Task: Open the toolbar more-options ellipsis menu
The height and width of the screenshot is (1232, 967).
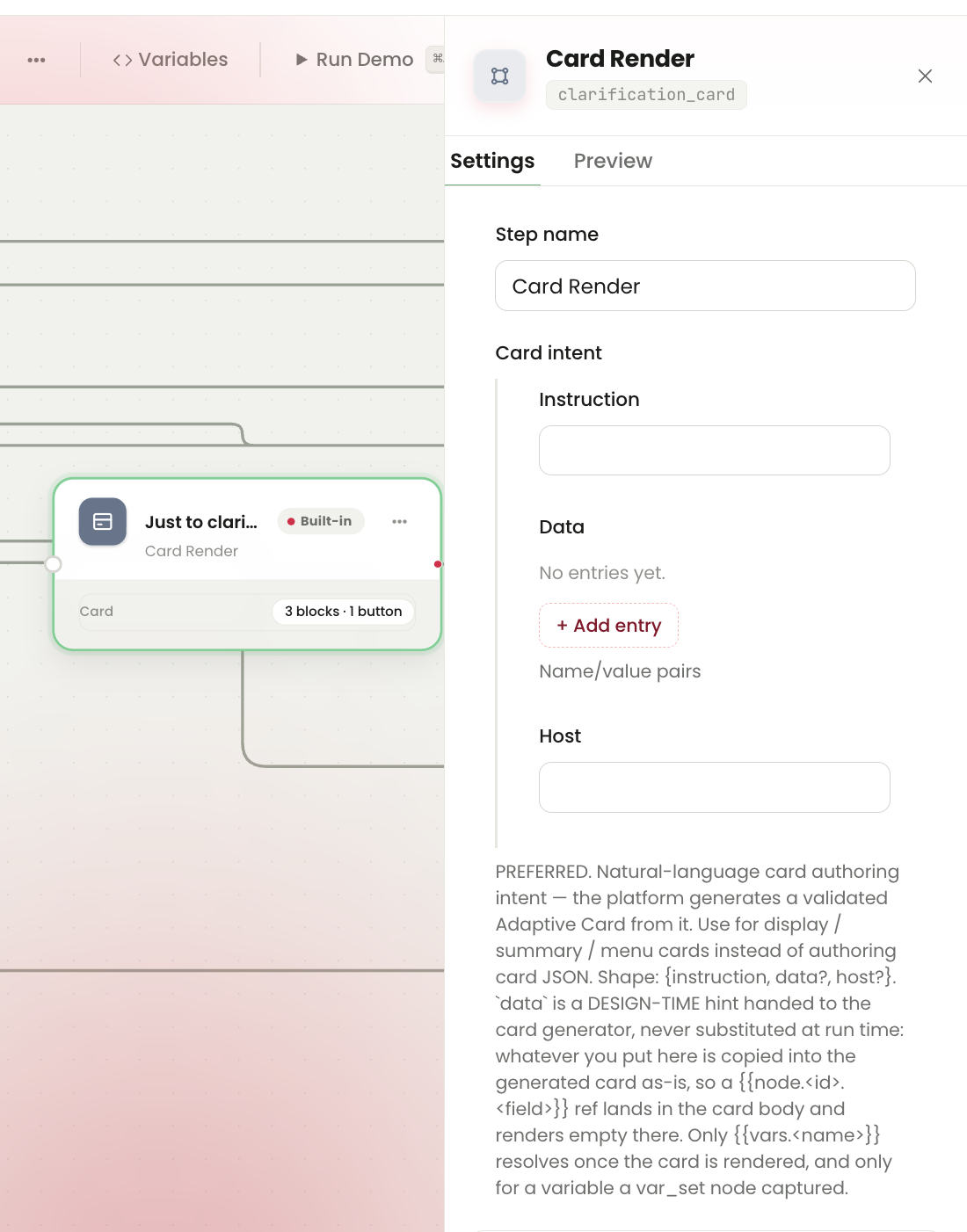Action: click(36, 60)
